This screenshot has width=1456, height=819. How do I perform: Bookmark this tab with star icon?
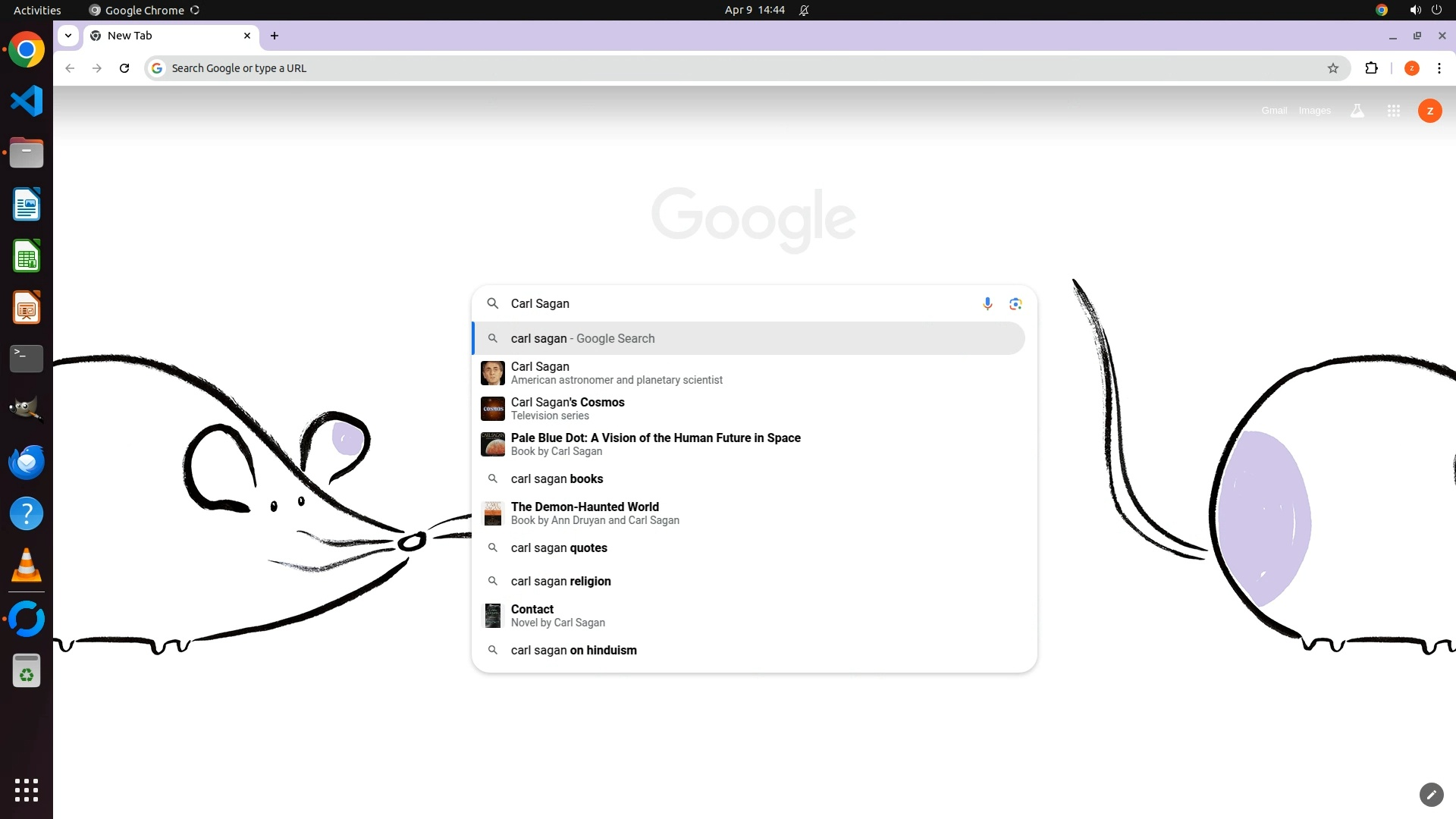(x=1333, y=68)
